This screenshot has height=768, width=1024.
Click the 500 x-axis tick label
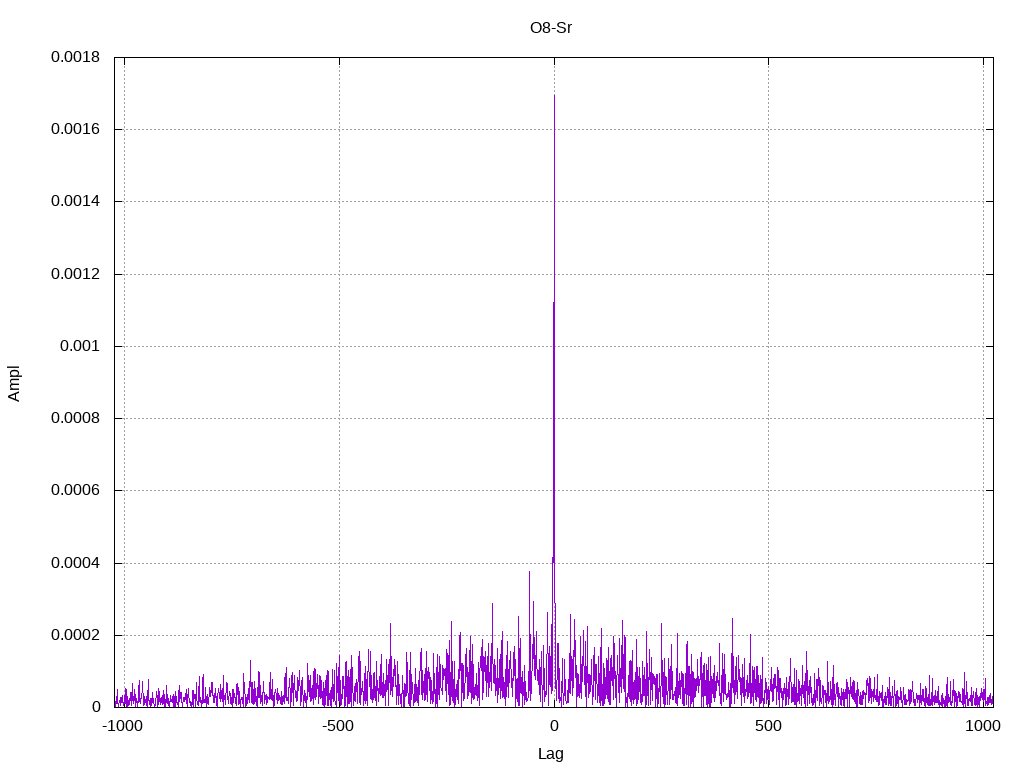[x=768, y=726]
